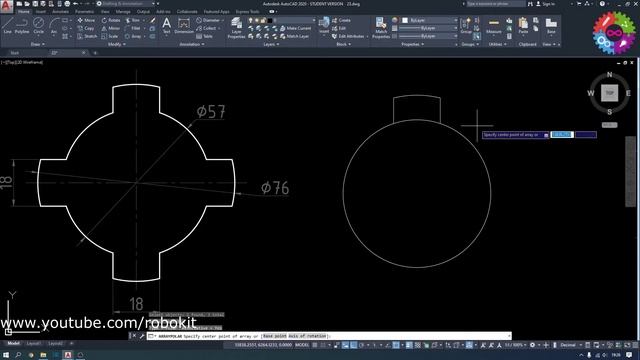Open the ByLayer color dropdown
Viewport: 640px width, 360px height.
(430, 20)
